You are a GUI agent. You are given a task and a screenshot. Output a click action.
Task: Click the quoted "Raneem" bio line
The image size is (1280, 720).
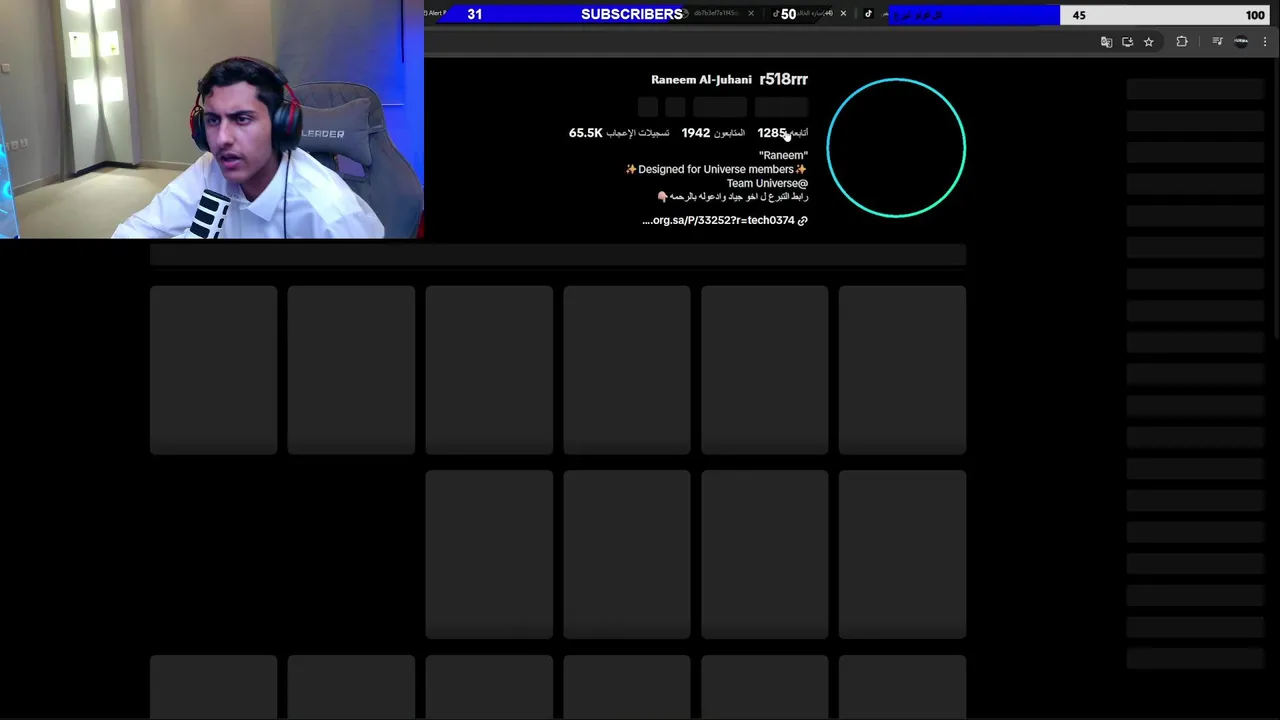pos(783,155)
